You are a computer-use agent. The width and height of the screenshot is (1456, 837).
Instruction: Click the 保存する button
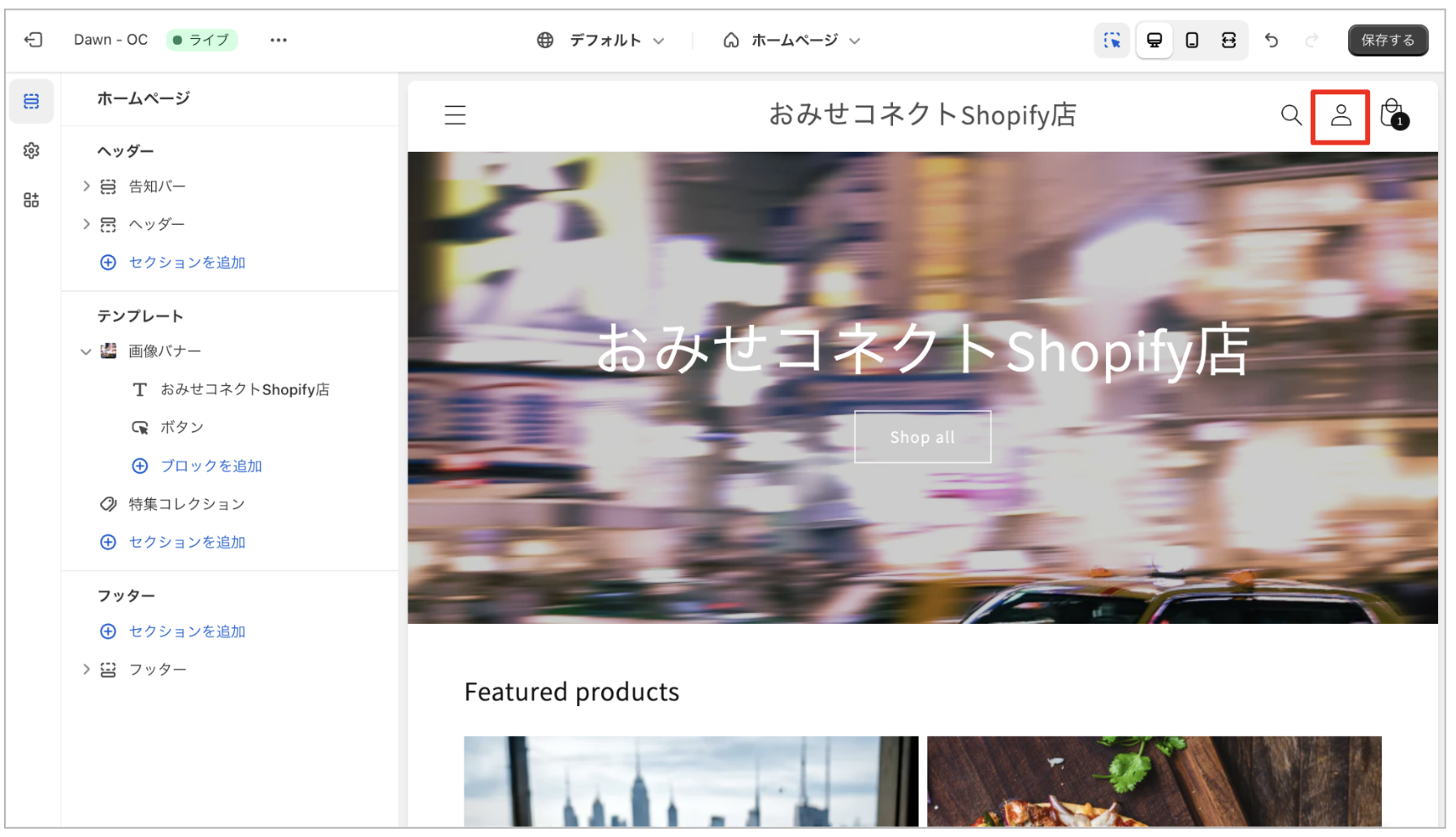pyautogui.click(x=1388, y=40)
